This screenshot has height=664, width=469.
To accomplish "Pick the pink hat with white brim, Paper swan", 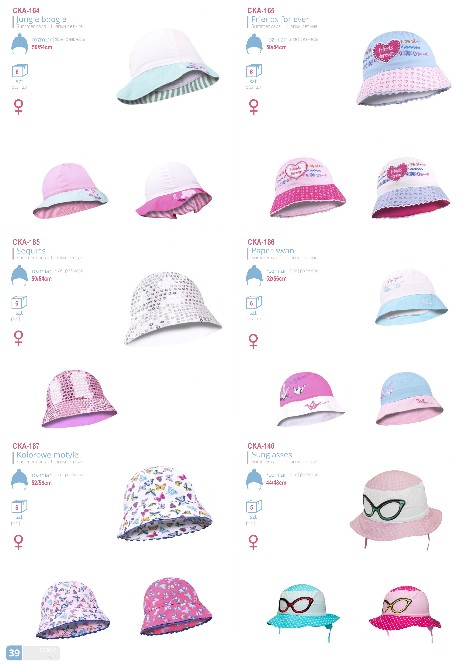I will click(311, 399).
